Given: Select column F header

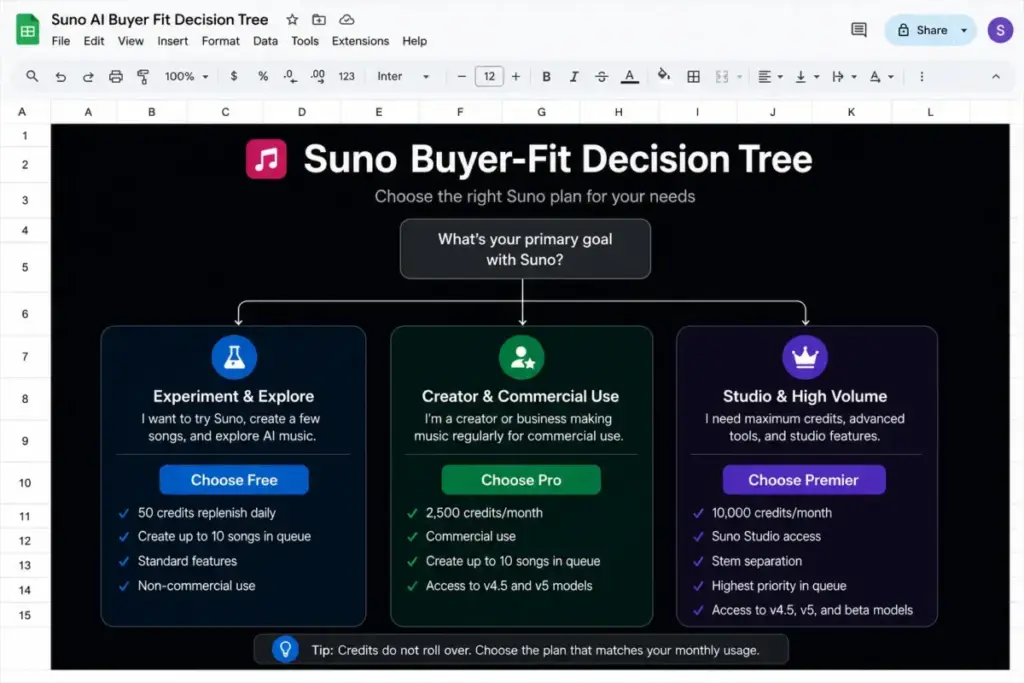Looking at the screenshot, I should click(460, 112).
